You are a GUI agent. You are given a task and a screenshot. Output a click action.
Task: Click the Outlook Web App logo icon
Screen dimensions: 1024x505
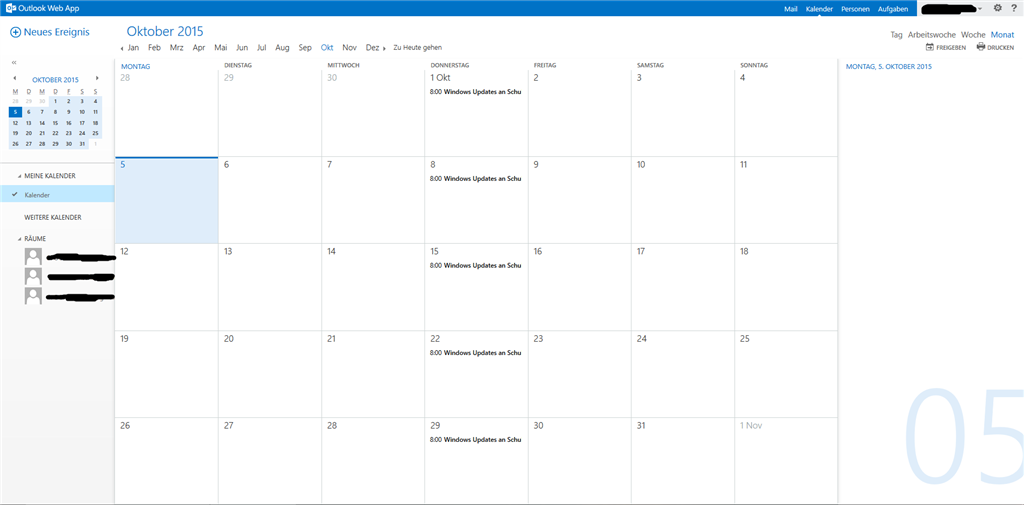tap(10, 8)
